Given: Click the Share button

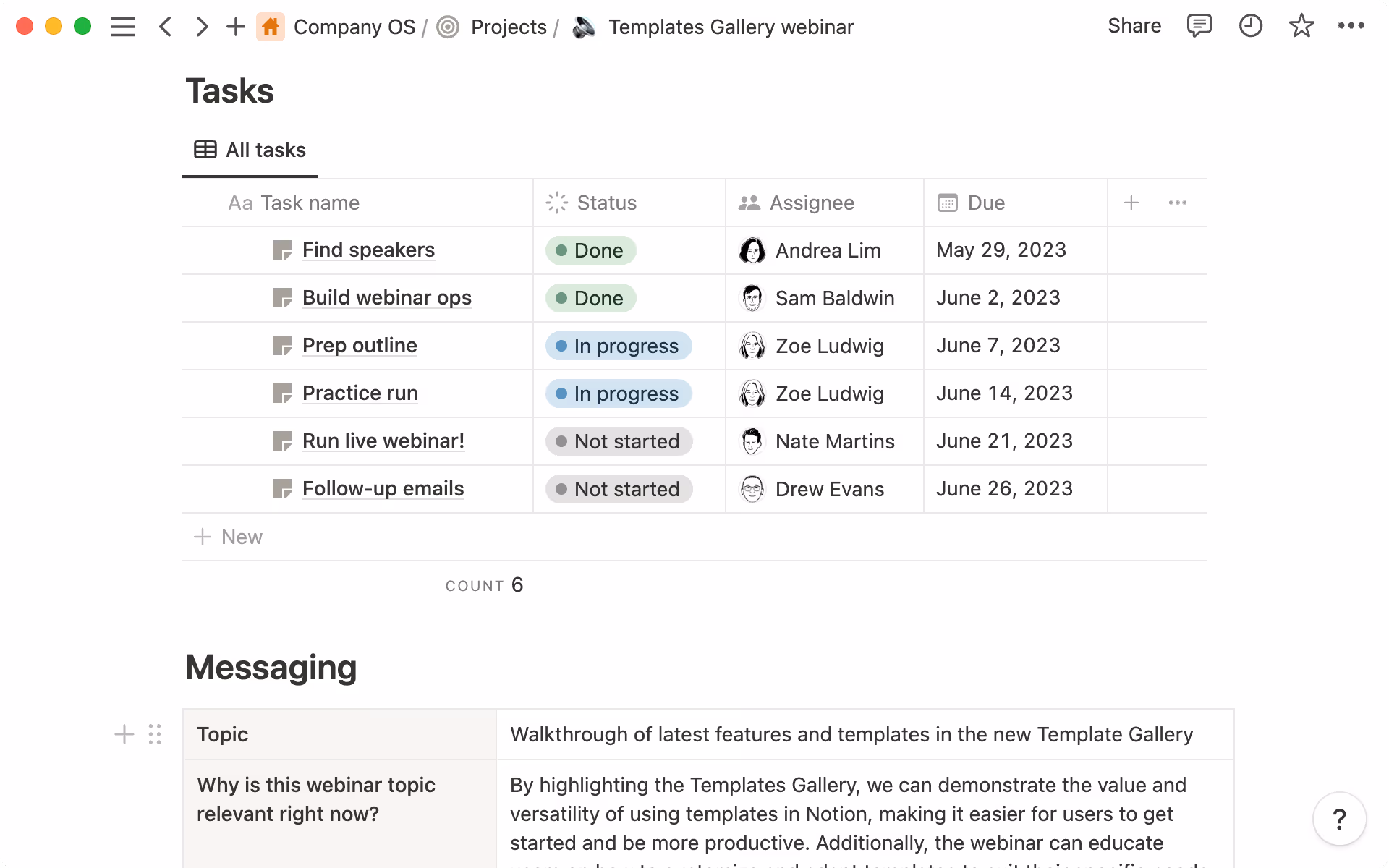Looking at the screenshot, I should [x=1134, y=26].
